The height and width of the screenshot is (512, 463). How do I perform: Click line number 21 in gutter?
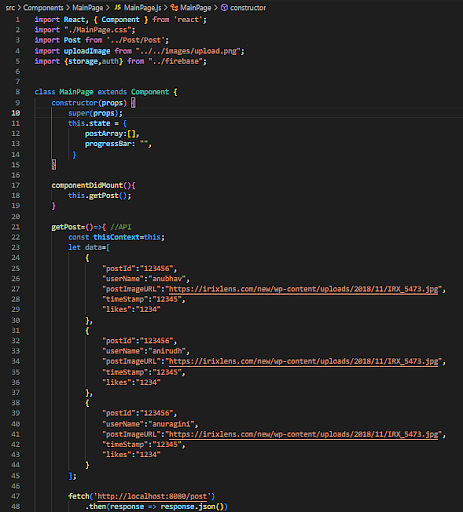pyautogui.click(x=16, y=227)
